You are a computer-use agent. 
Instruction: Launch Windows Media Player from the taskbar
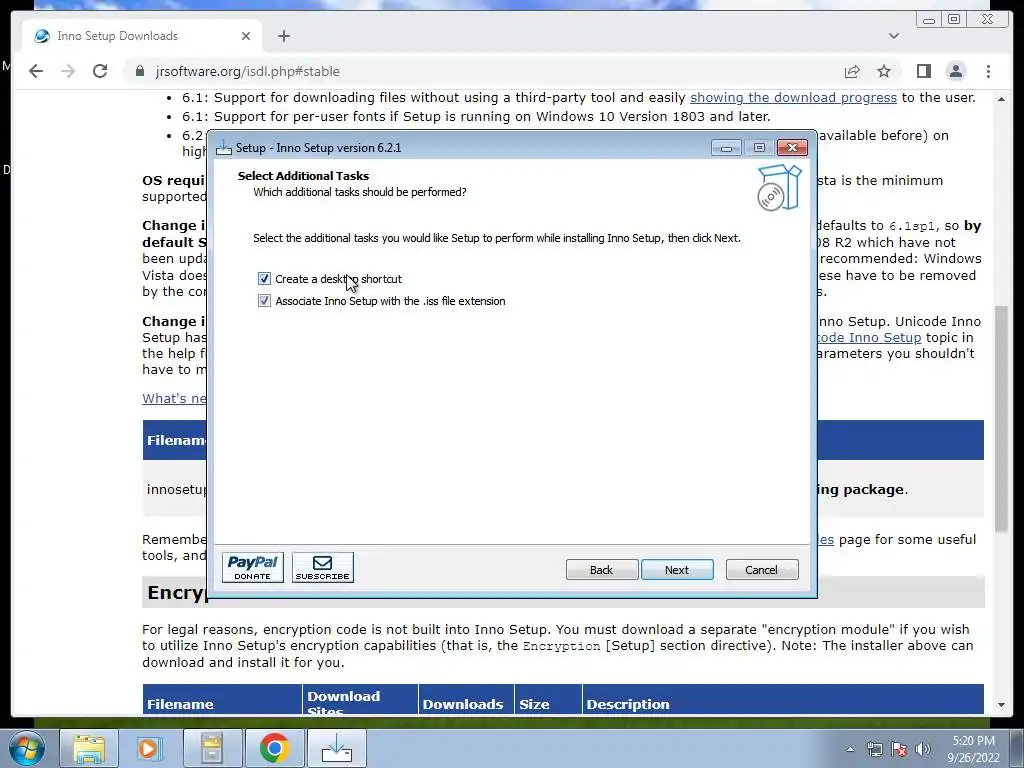pyautogui.click(x=149, y=748)
